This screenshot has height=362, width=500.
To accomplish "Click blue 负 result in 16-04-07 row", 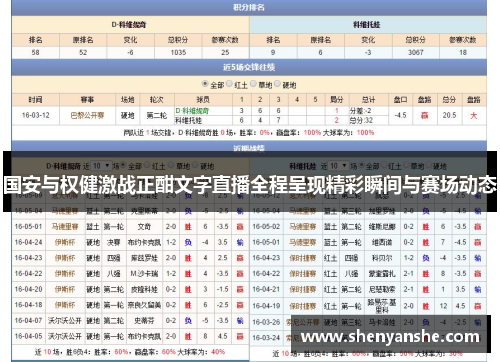I will (188, 321).
